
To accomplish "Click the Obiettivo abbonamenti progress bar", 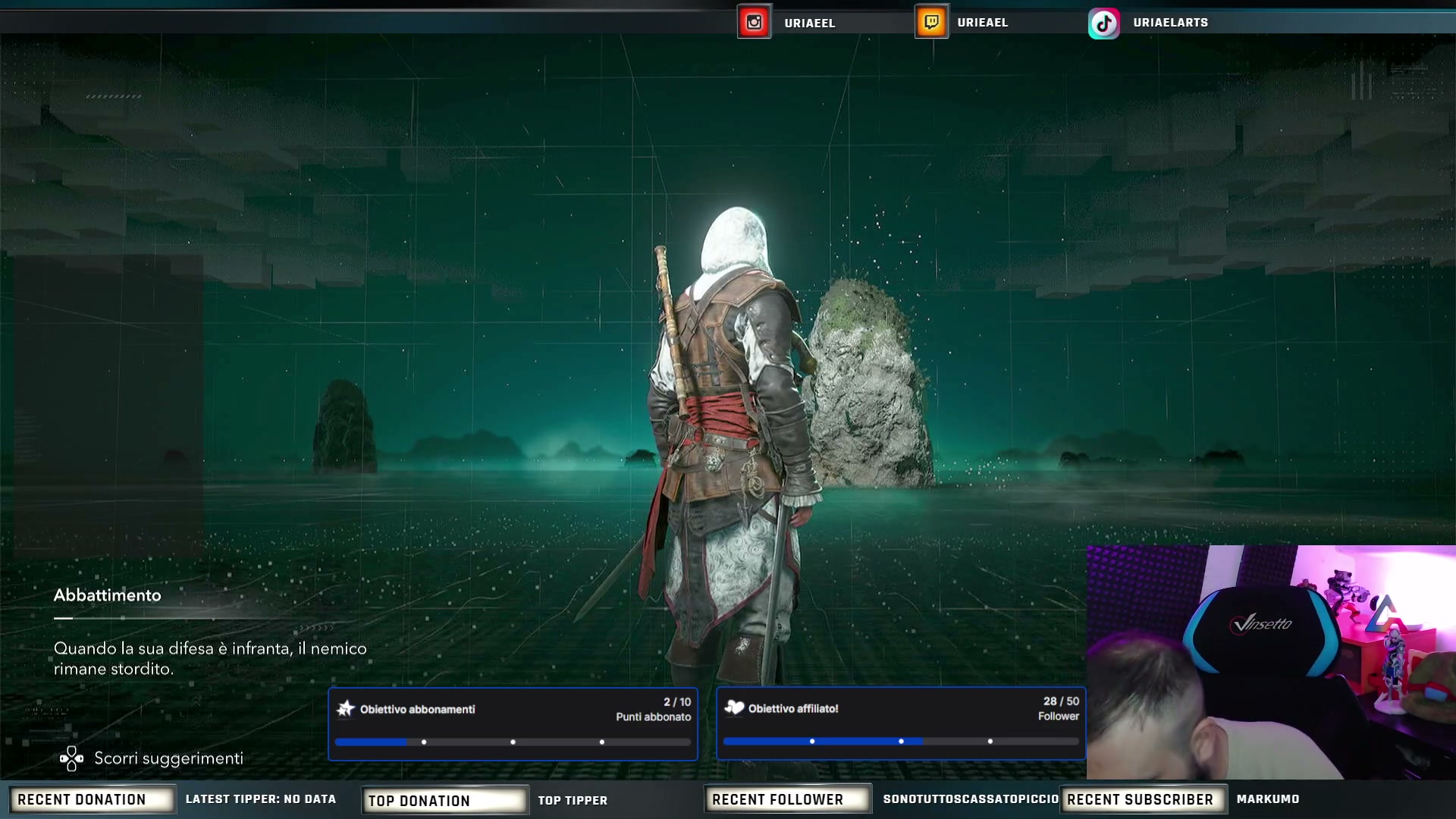I will pyautogui.click(x=513, y=742).
